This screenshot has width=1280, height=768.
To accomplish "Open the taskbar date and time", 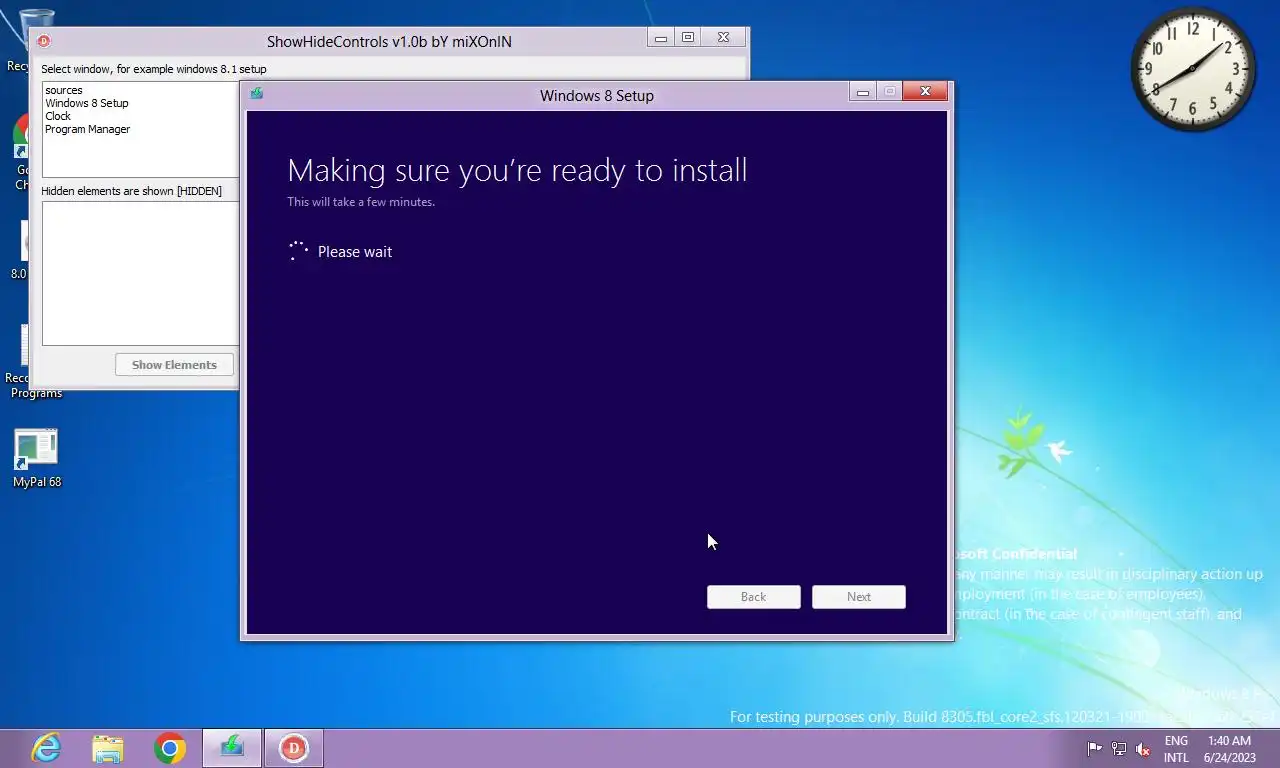I will click(1229, 749).
